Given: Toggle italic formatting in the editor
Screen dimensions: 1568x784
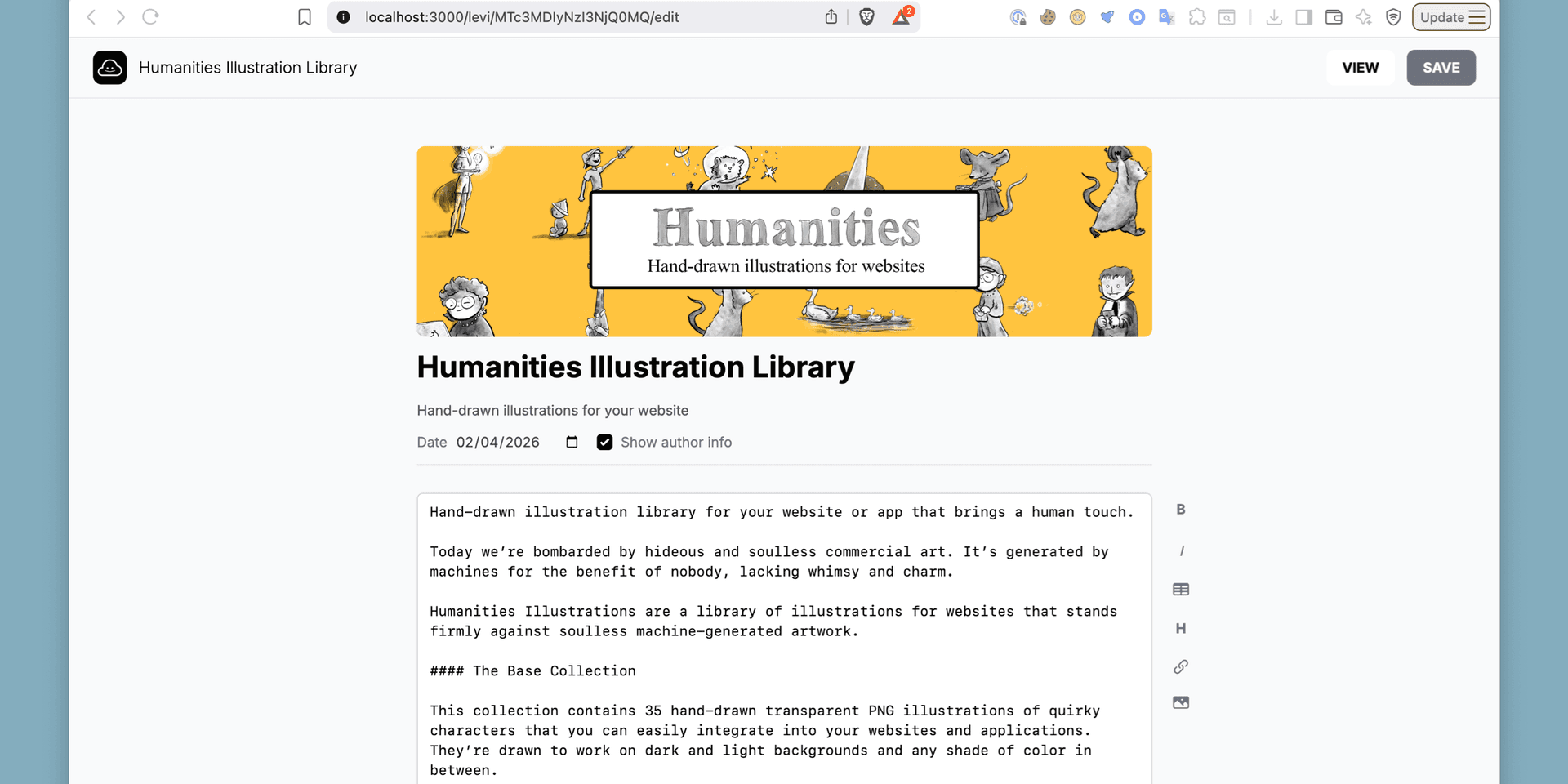Looking at the screenshot, I should tap(1181, 550).
